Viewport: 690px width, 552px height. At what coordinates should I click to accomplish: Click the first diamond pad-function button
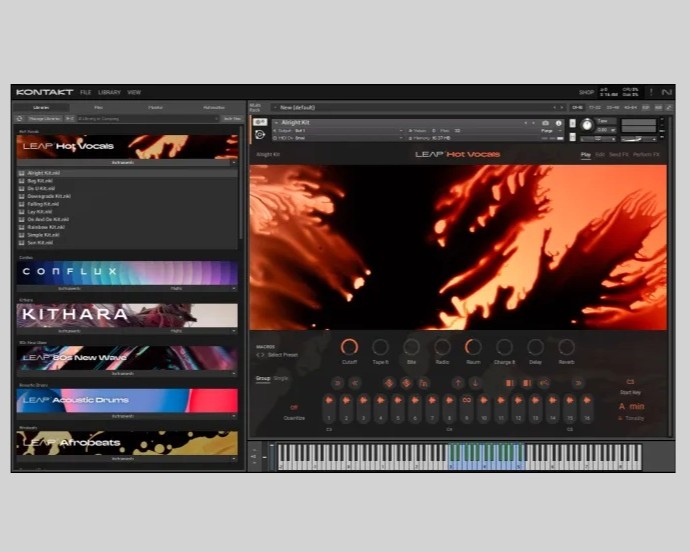point(389,383)
